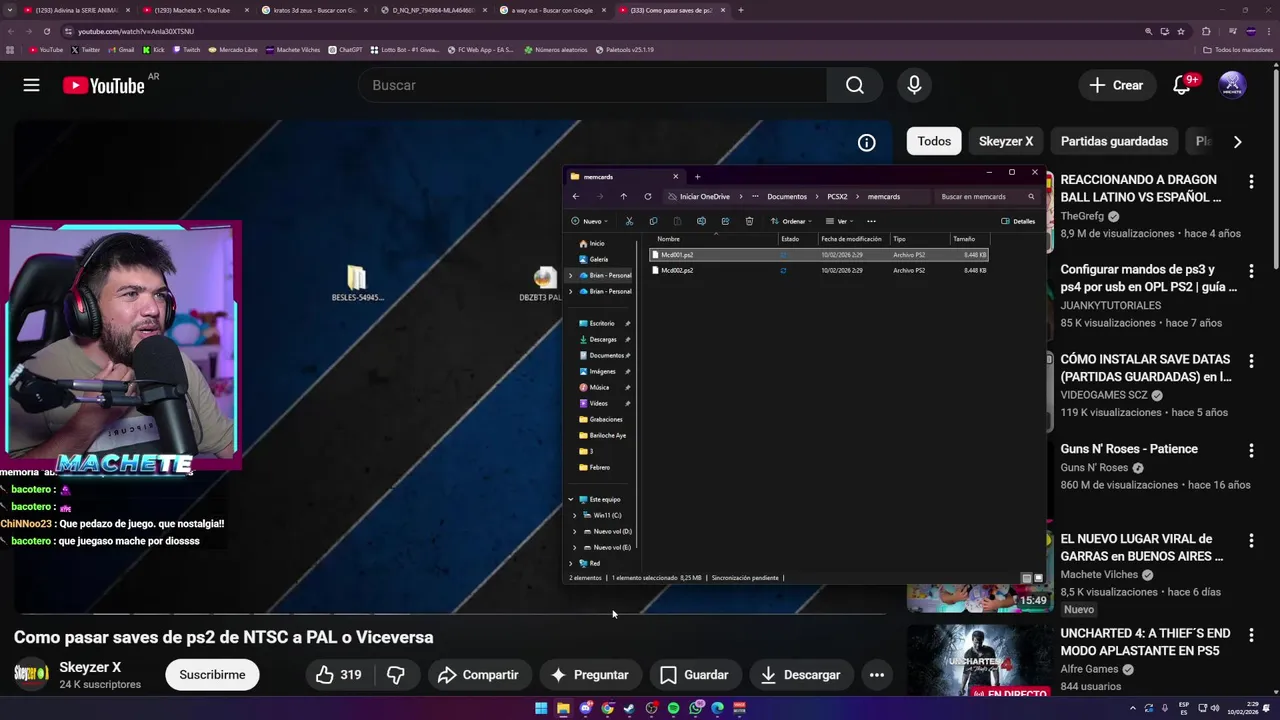Image resolution: width=1280 pixels, height=720 pixels.
Task: Open Steam from the taskbar
Action: pos(629,708)
